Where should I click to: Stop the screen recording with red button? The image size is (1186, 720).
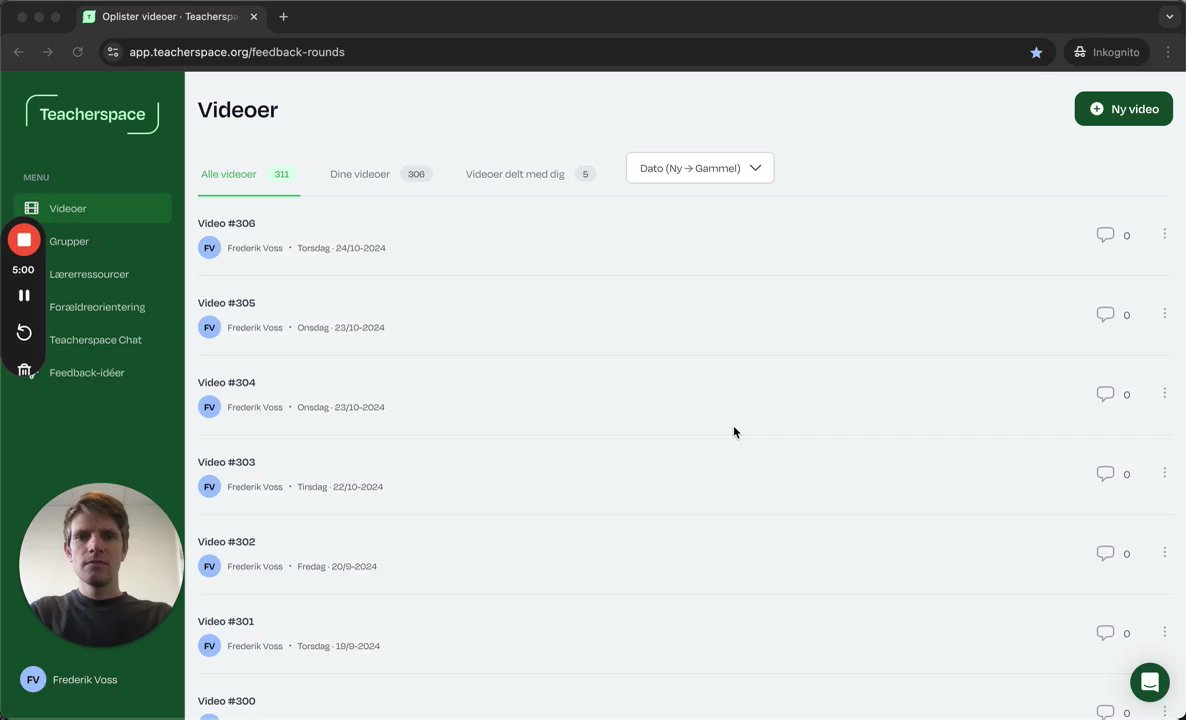(24, 240)
